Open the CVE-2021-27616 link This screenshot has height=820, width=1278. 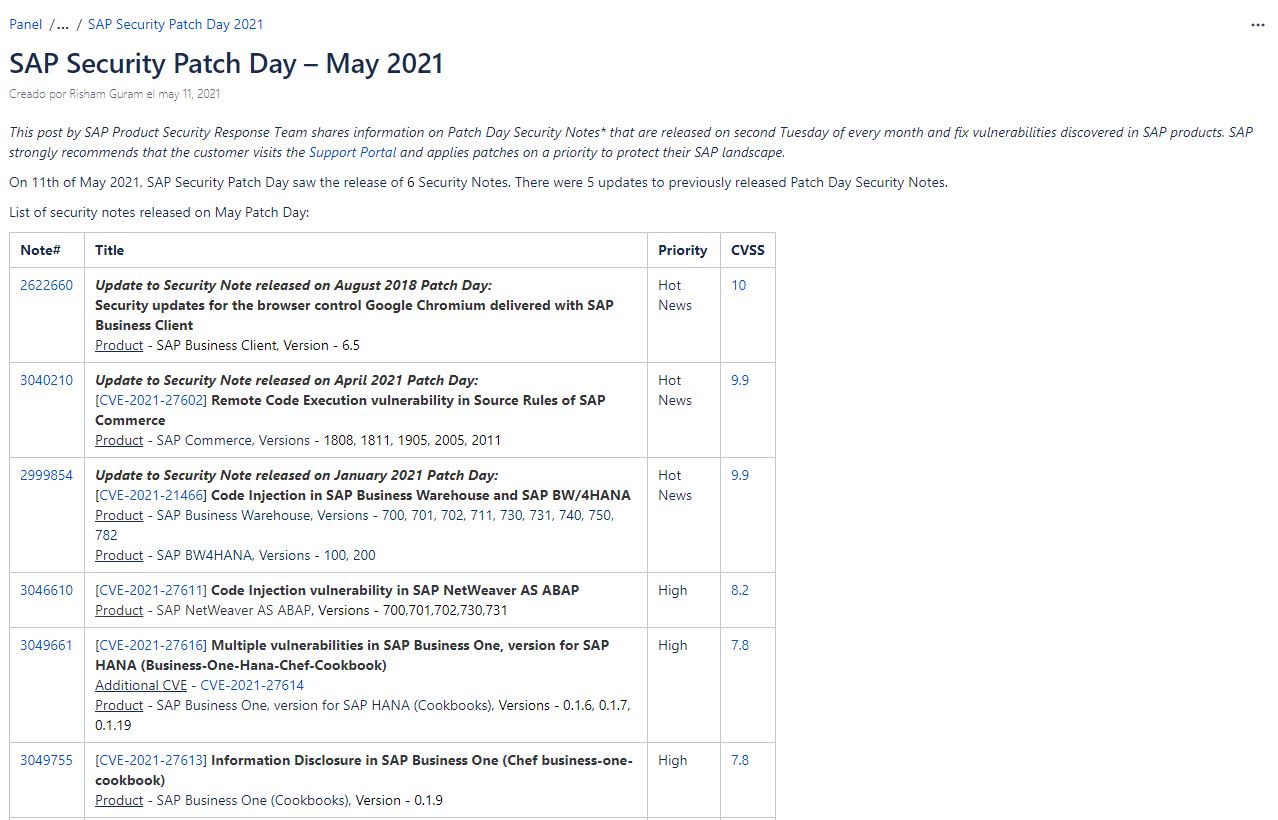(151, 645)
